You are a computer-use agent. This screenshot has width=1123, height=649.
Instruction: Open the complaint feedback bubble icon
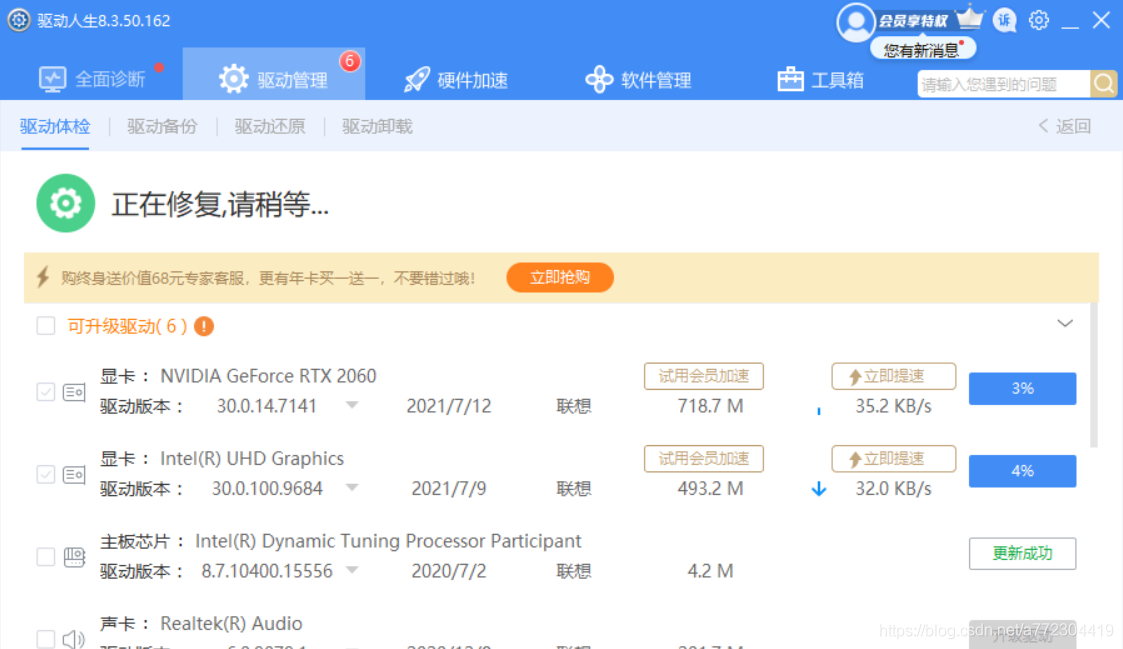[1005, 20]
